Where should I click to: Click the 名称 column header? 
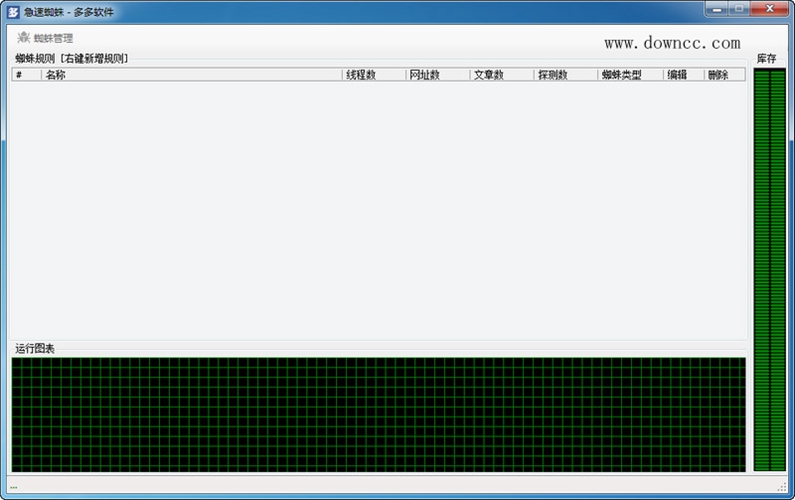190,75
